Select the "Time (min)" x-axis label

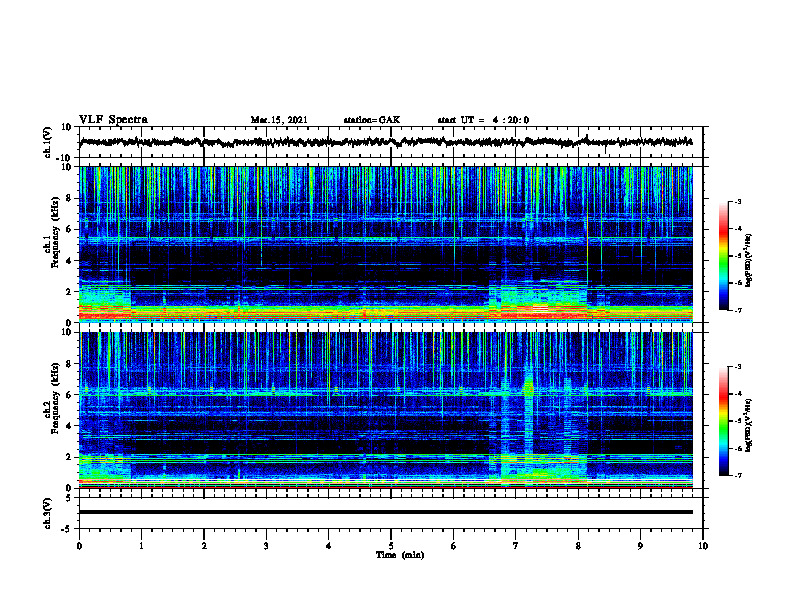click(x=400, y=555)
